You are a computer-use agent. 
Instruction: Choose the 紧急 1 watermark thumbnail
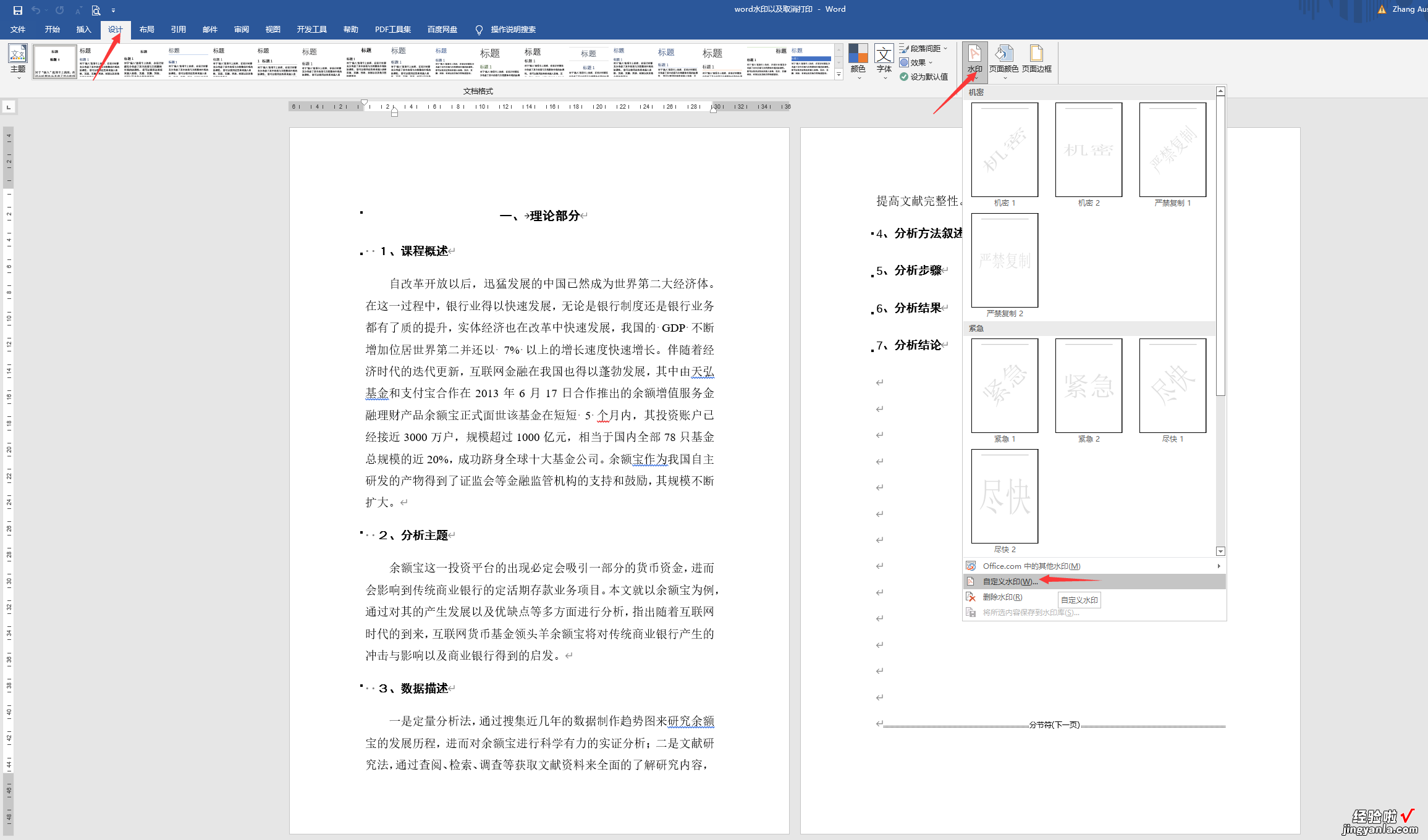coord(1004,385)
